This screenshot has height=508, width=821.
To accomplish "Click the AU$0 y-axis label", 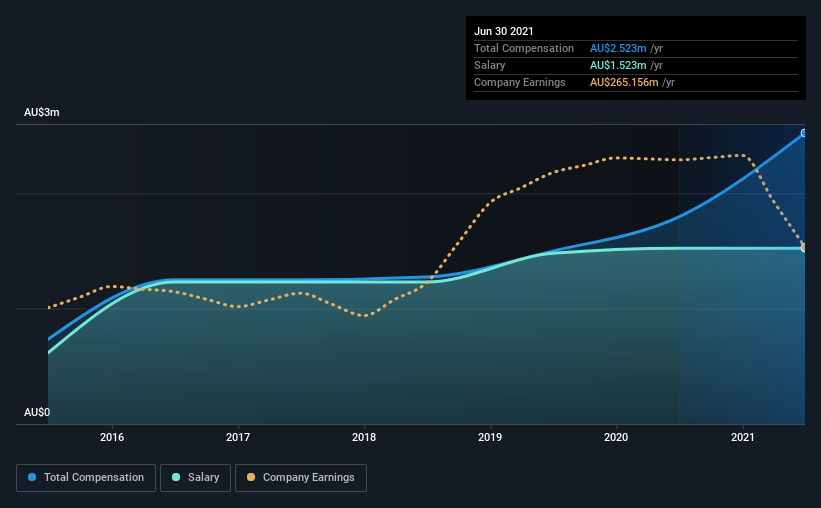I will pos(37,413).
